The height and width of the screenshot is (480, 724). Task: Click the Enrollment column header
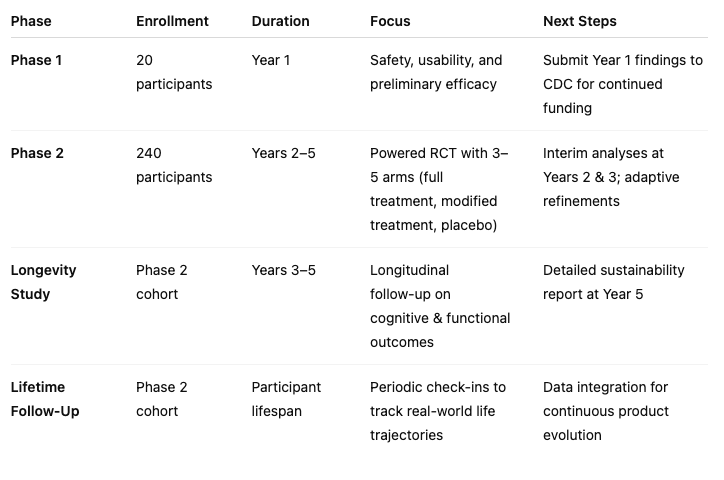(172, 21)
